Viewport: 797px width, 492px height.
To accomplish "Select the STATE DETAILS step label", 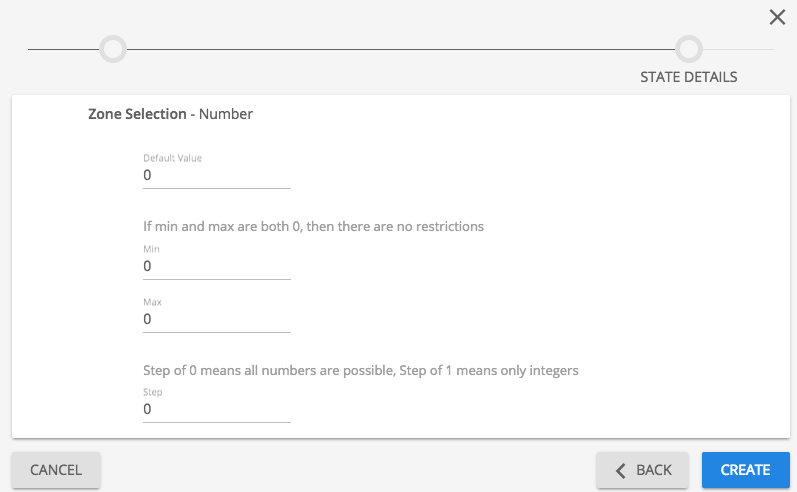I will (688, 77).
